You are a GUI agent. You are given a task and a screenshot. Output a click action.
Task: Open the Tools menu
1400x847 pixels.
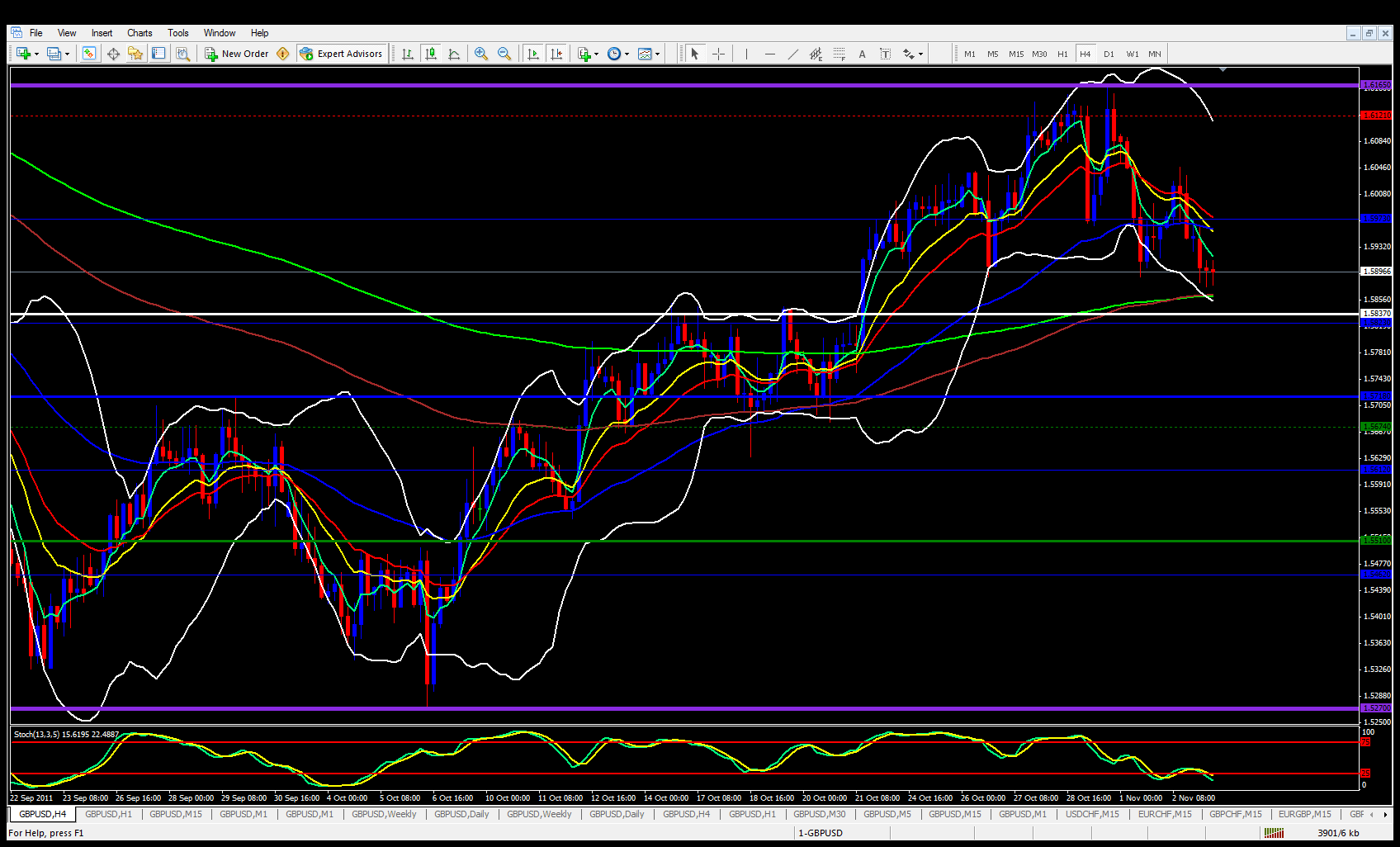pos(178,33)
